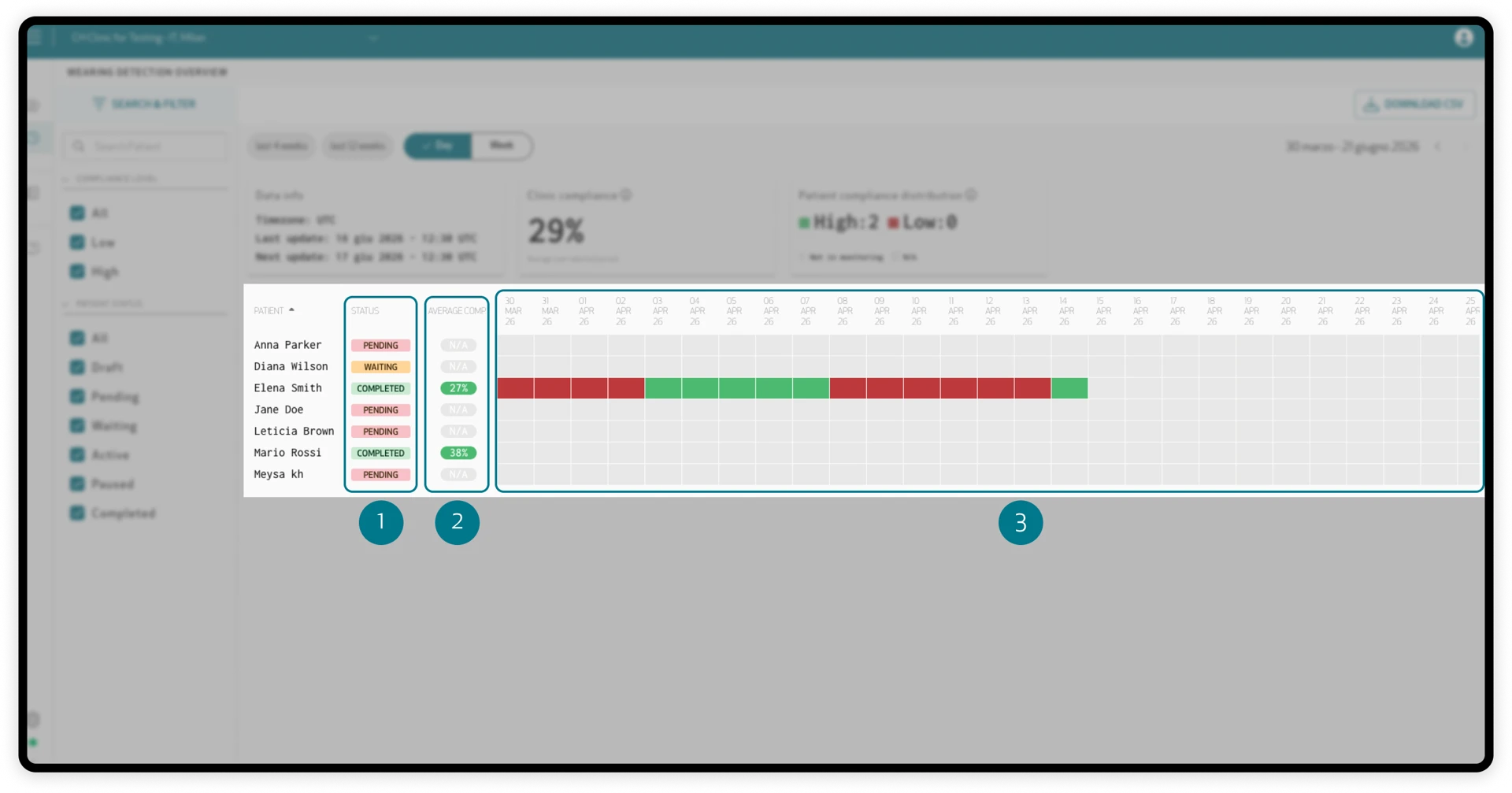Toggle the Active status checkbox
Image resolution: width=1512 pixels, height=793 pixels.
tap(77, 454)
